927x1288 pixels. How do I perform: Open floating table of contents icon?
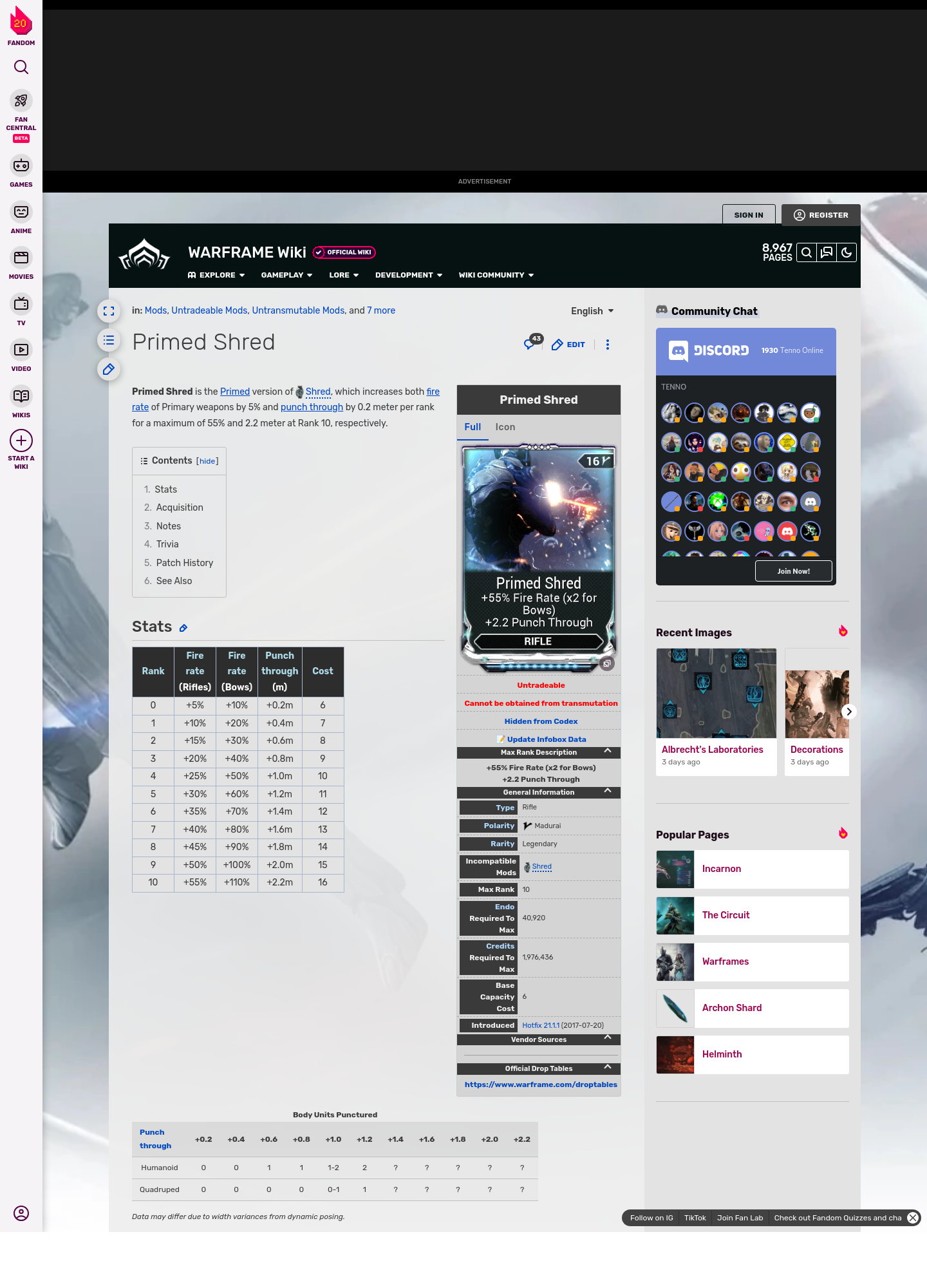coord(109,340)
